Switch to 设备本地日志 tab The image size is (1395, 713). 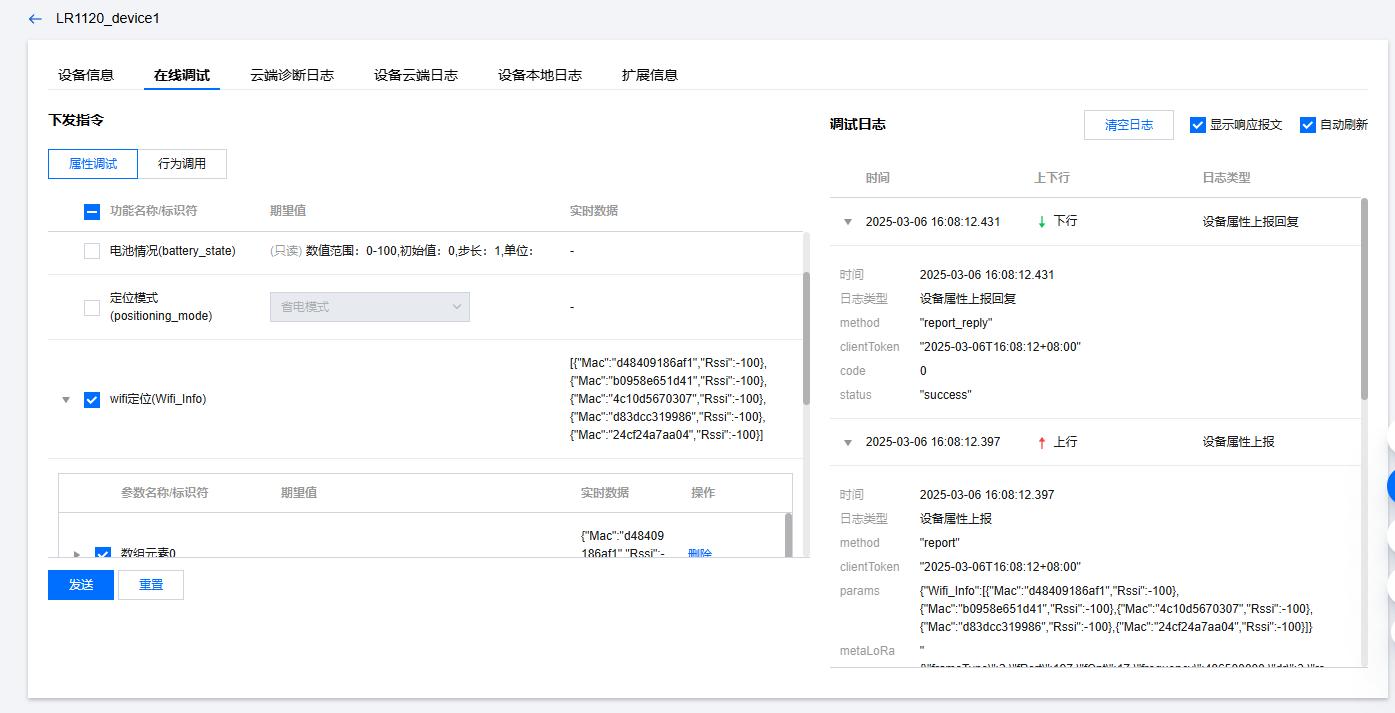click(540, 75)
